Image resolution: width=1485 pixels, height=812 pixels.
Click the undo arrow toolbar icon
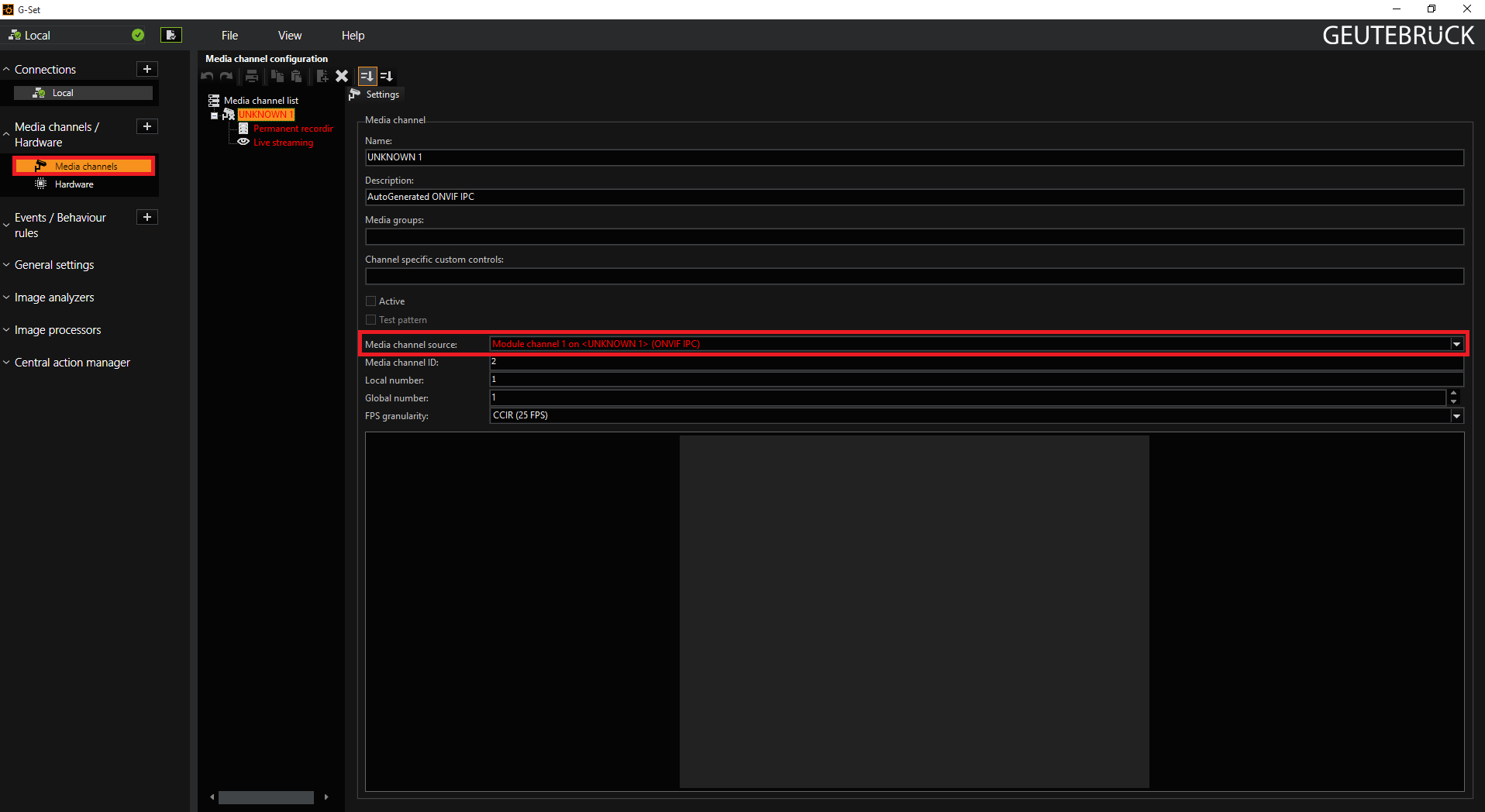[207, 76]
